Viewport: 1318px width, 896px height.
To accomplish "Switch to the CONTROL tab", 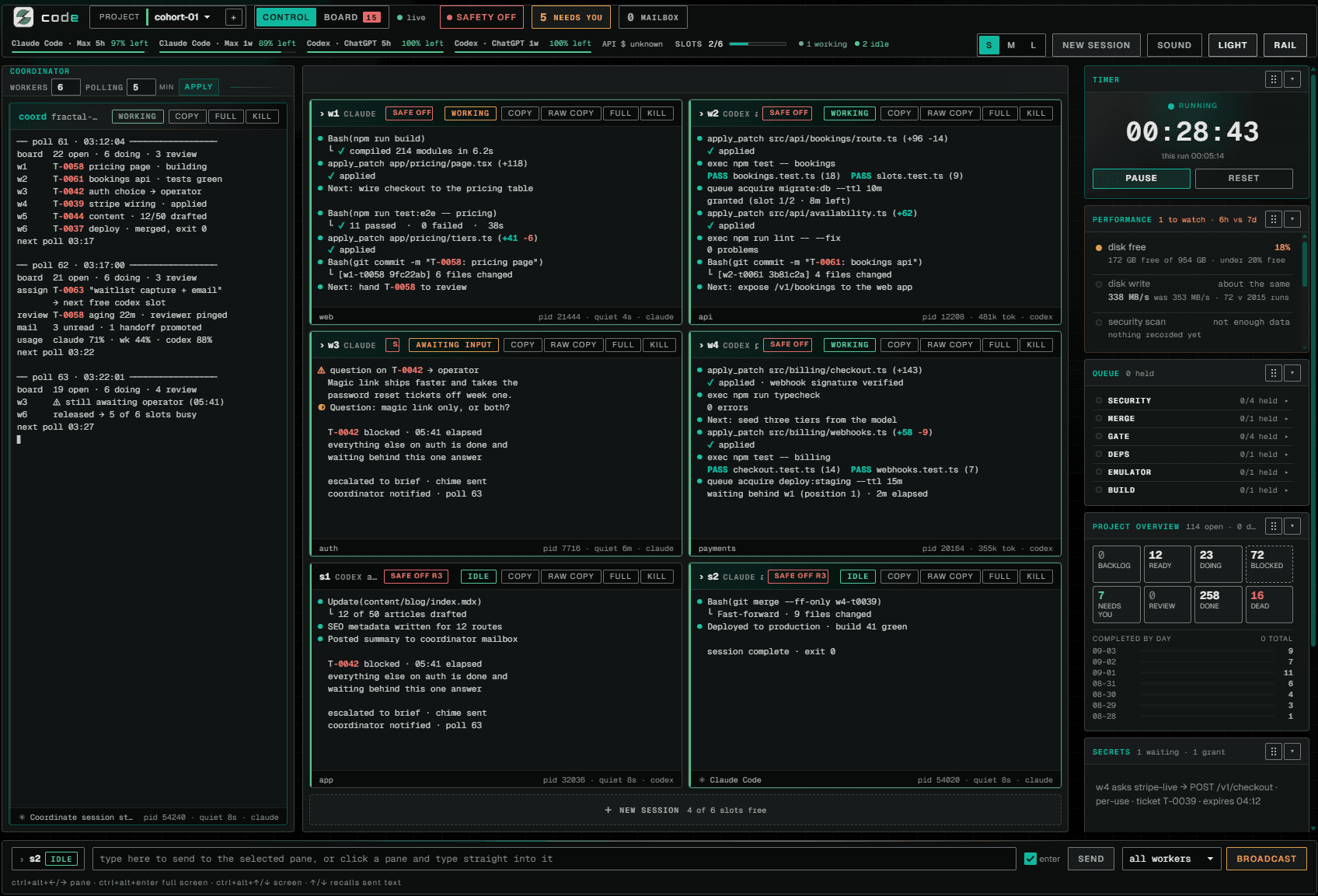I will (286, 17).
